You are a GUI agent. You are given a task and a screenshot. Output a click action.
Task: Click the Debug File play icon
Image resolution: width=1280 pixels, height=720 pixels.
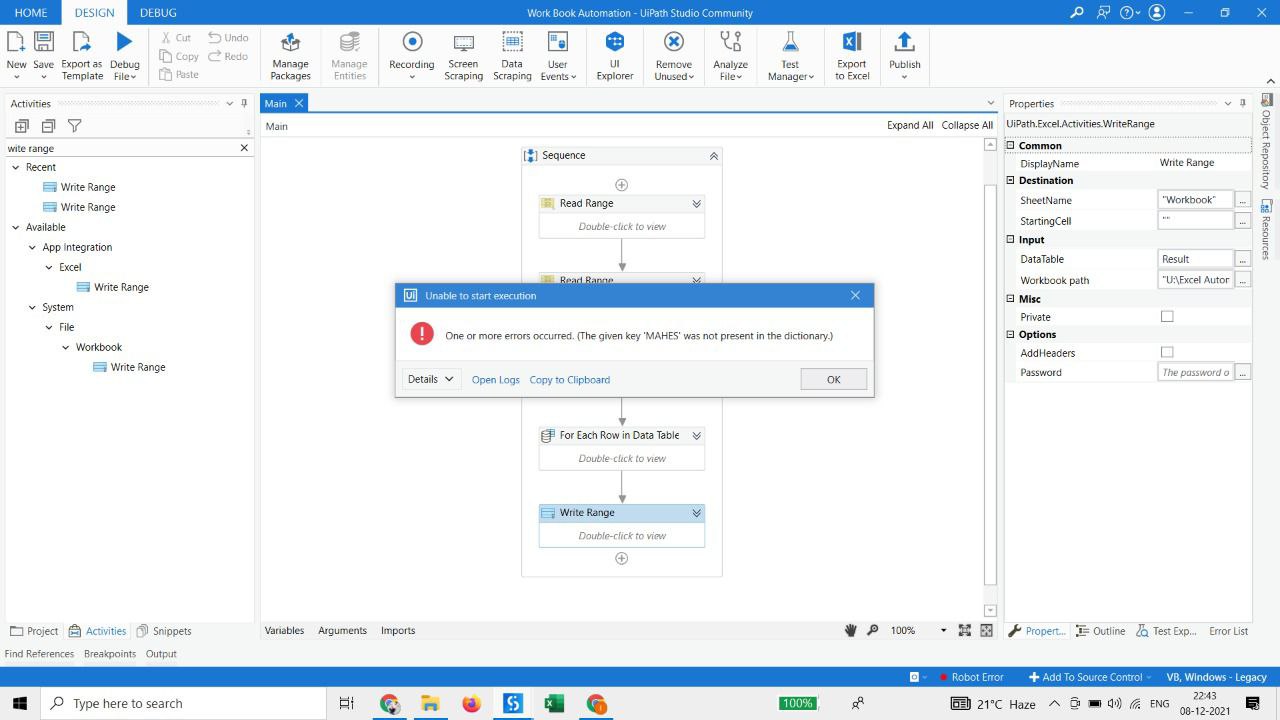(x=124, y=42)
